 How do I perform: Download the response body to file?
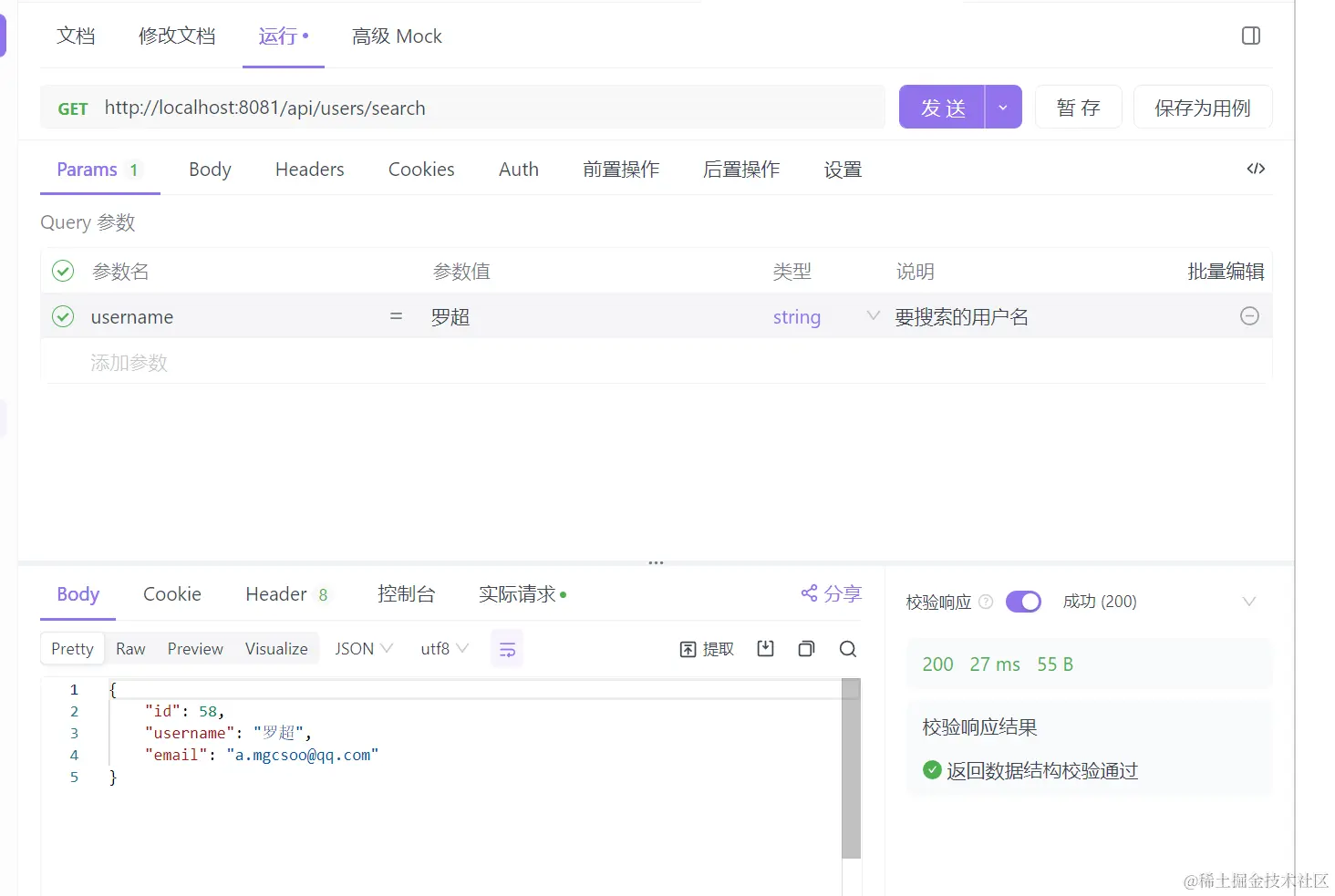pos(765,648)
